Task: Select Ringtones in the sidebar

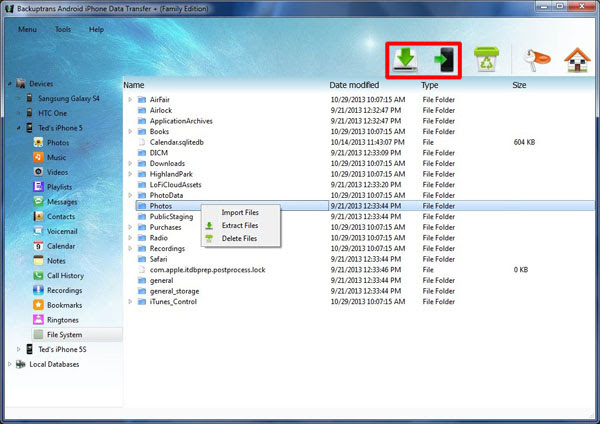Action: click(62, 320)
